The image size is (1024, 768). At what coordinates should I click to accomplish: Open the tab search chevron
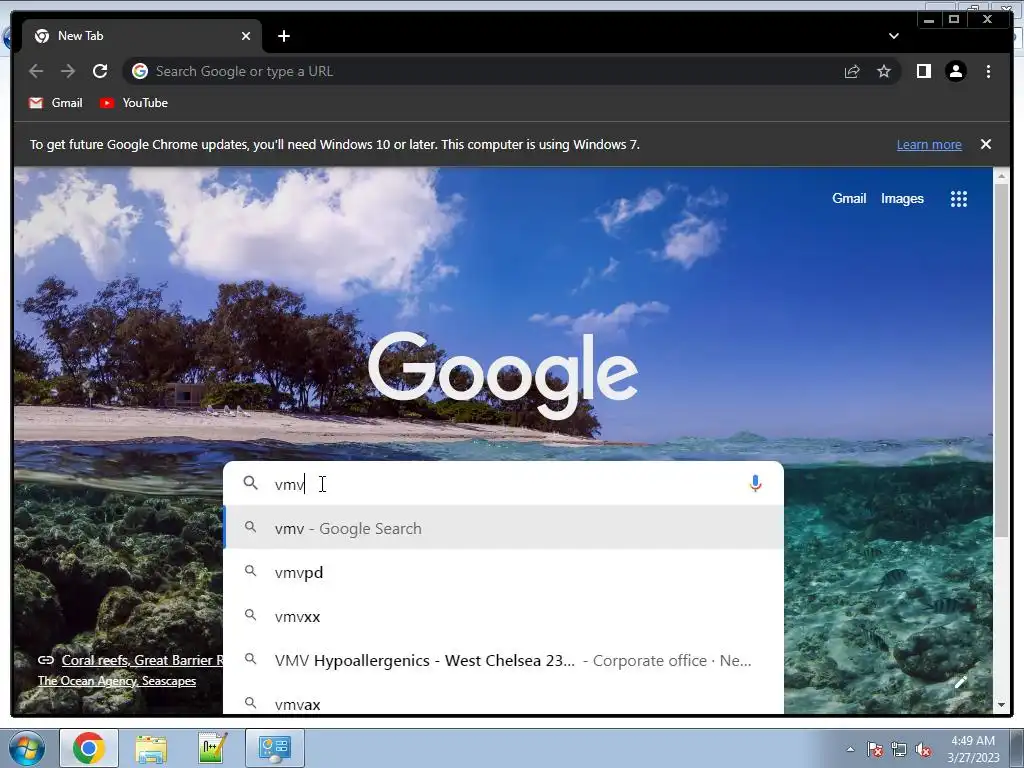pyautogui.click(x=893, y=36)
